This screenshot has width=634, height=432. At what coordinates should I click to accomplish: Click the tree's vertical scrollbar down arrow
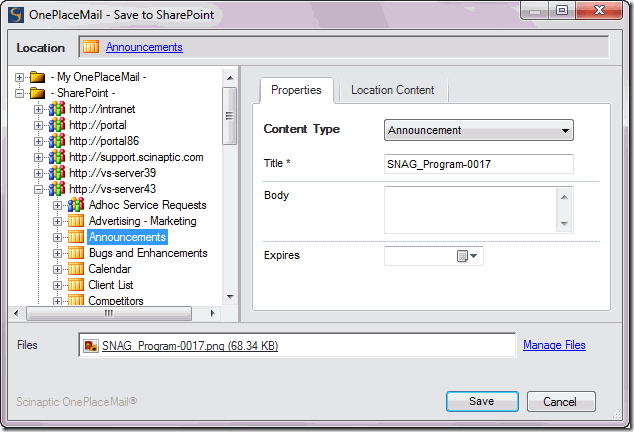(229, 297)
